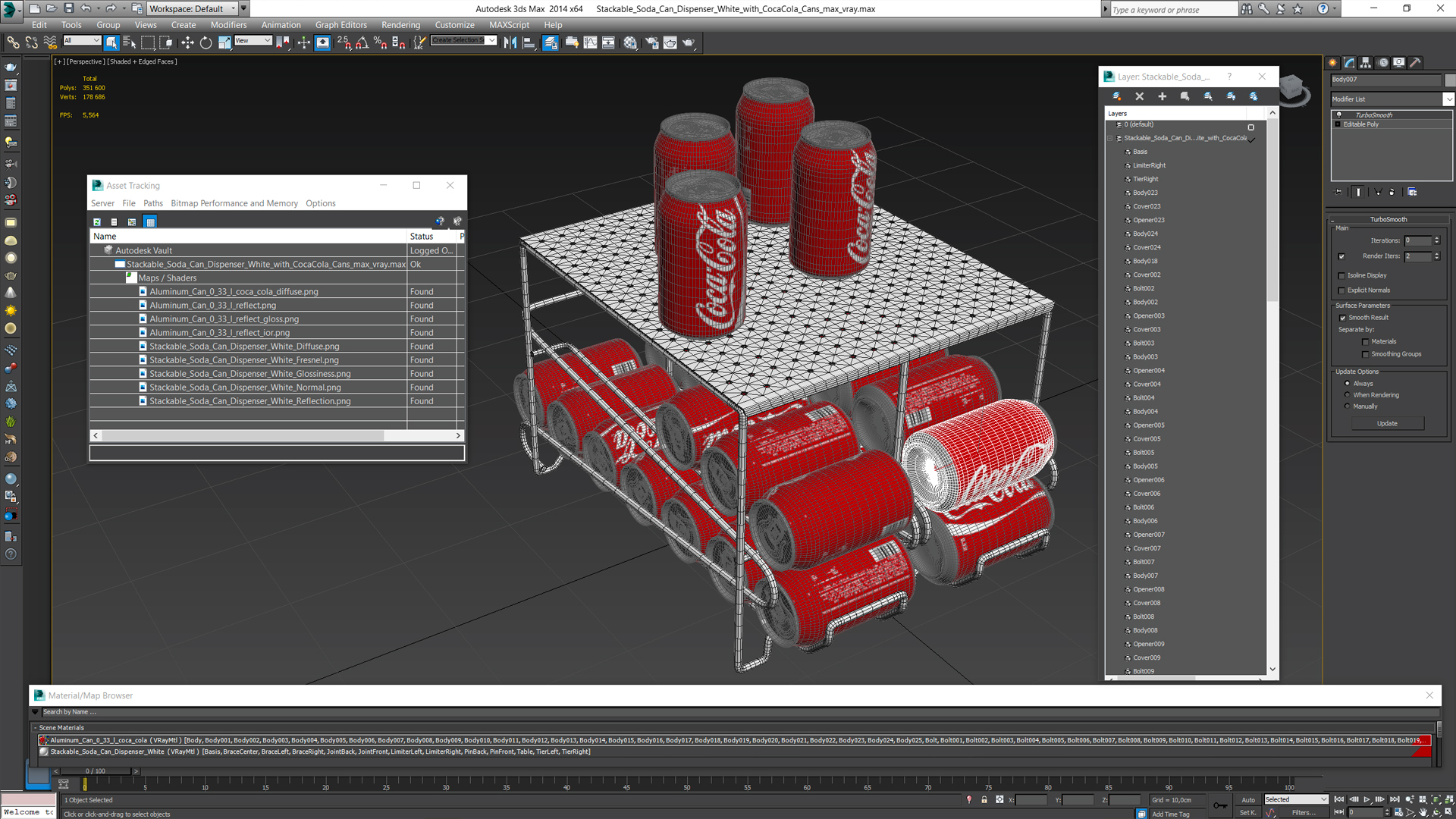The image size is (1456, 819).
Task: Switch to the Utilities hammer tab
Action: [x=1415, y=63]
